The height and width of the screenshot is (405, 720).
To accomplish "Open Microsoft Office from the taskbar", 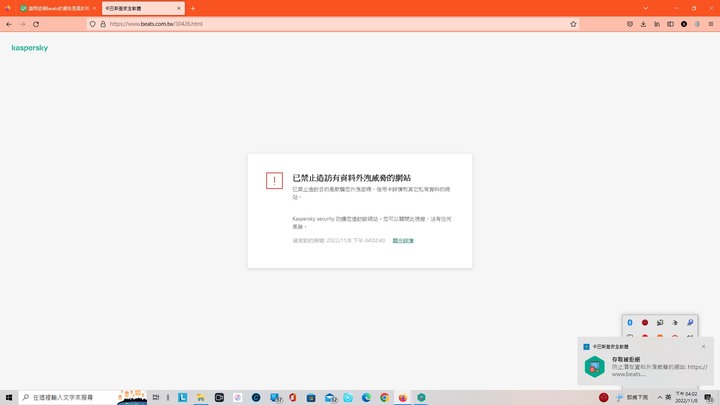I will (292, 397).
